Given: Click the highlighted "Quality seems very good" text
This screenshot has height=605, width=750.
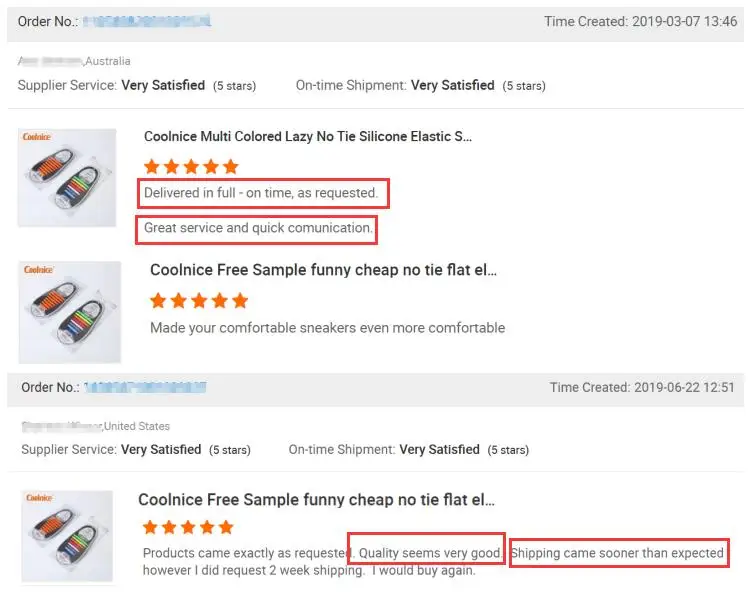Looking at the screenshot, I should pyautogui.click(x=427, y=553).
